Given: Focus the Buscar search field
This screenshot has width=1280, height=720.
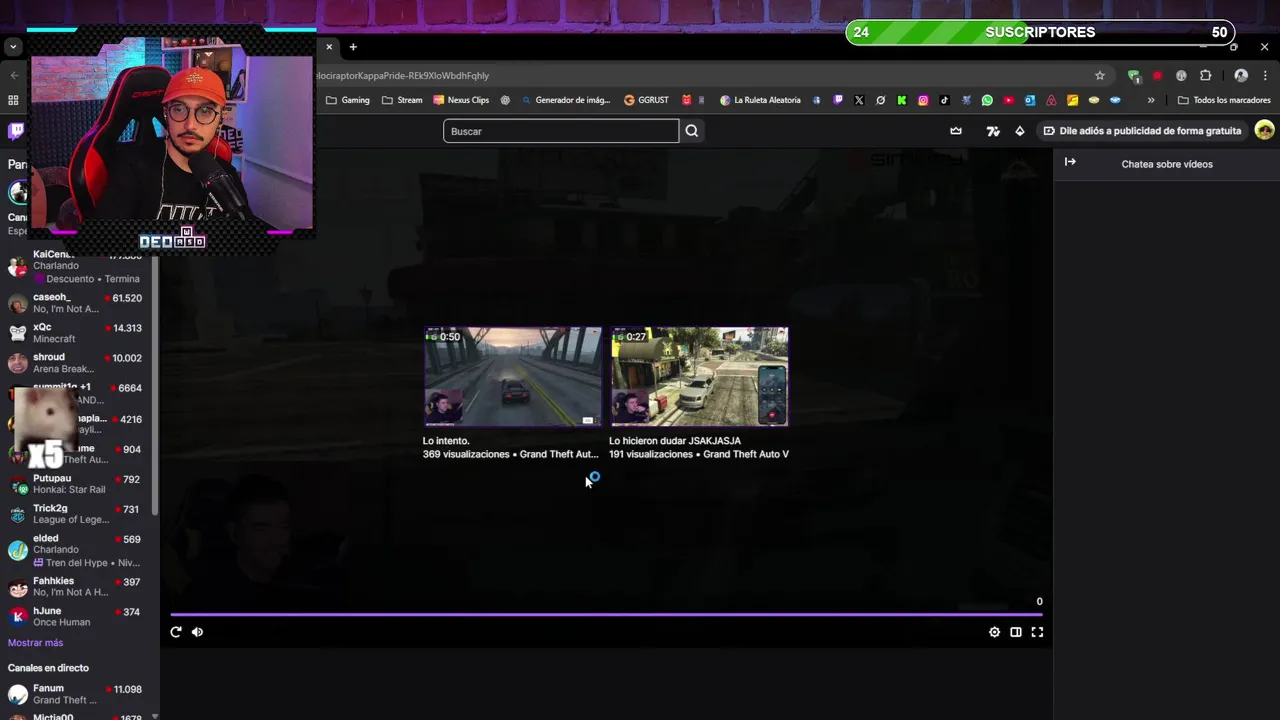Looking at the screenshot, I should (x=561, y=131).
